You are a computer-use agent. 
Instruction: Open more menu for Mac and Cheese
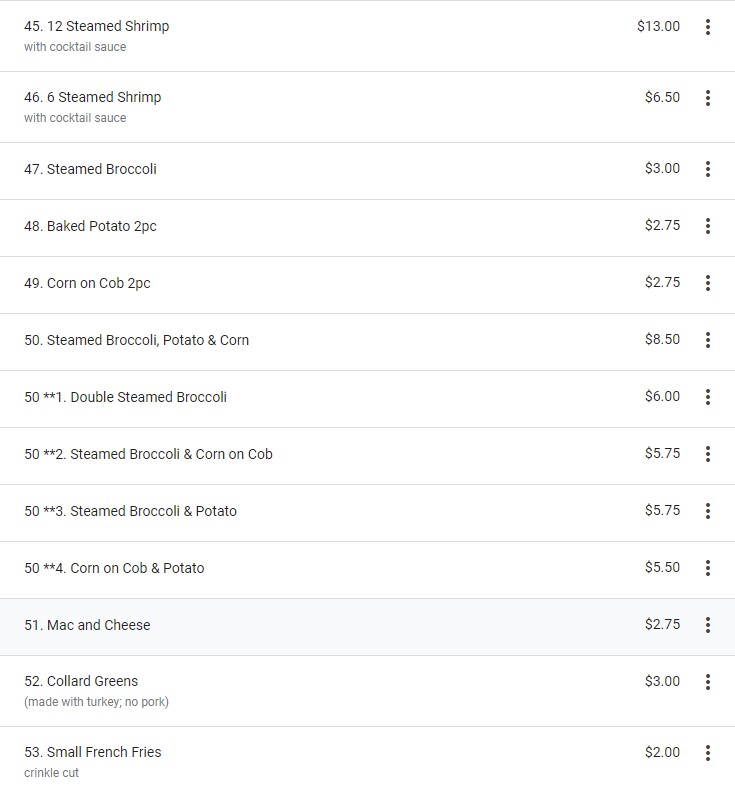708,625
